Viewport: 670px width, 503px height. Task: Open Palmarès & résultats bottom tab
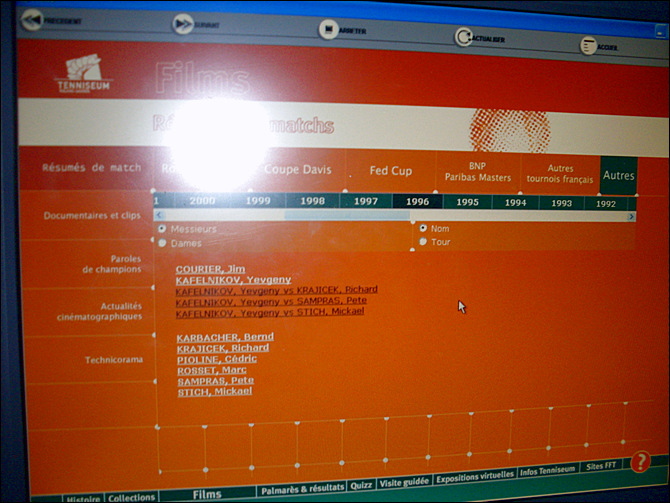tap(302, 488)
